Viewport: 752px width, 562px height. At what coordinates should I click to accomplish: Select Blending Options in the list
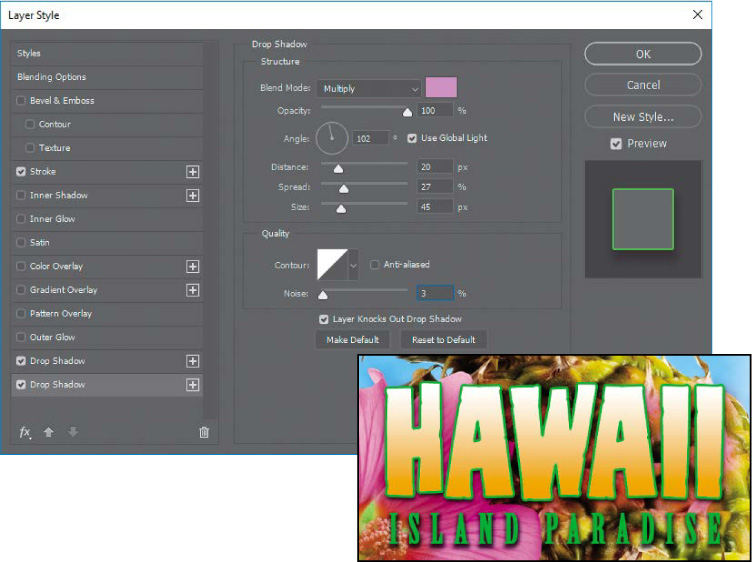51,77
